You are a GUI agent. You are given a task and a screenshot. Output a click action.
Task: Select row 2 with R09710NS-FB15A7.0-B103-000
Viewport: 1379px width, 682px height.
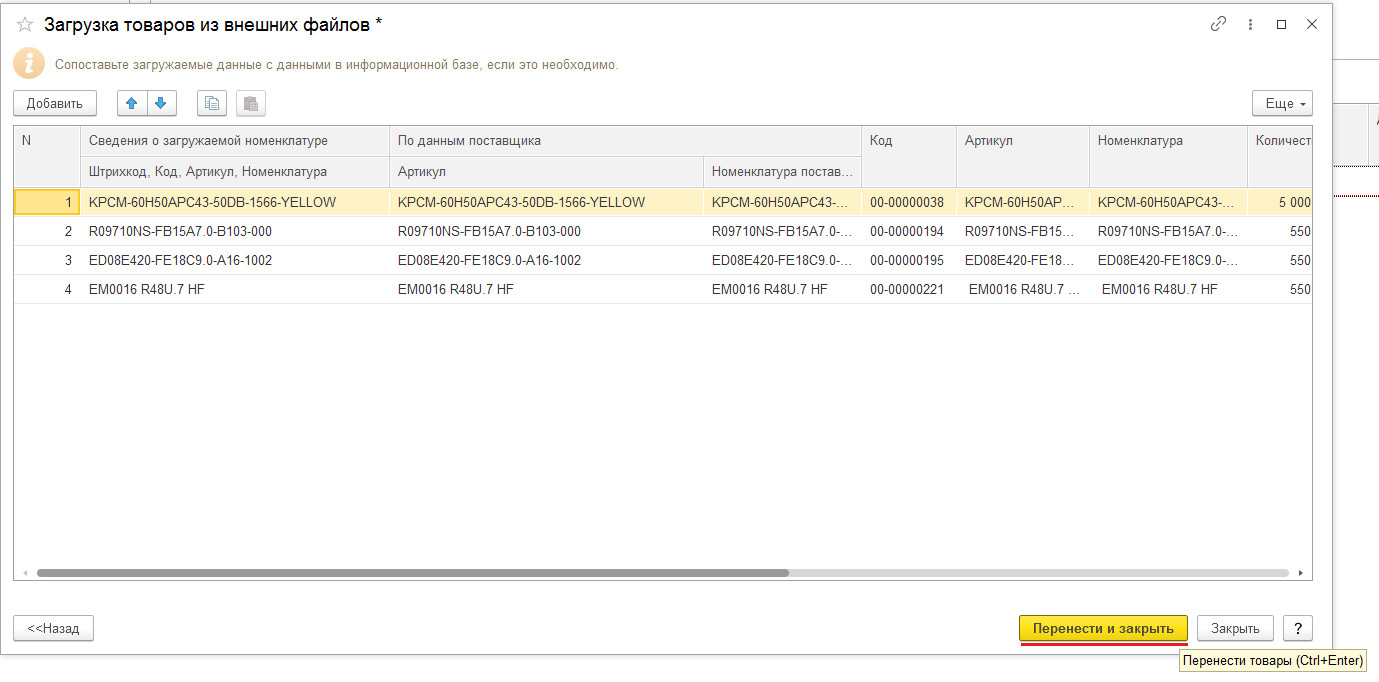coord(180,231)
